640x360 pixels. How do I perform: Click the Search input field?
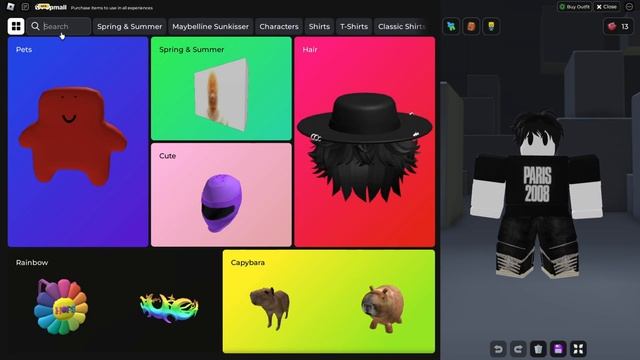[59, 26]
